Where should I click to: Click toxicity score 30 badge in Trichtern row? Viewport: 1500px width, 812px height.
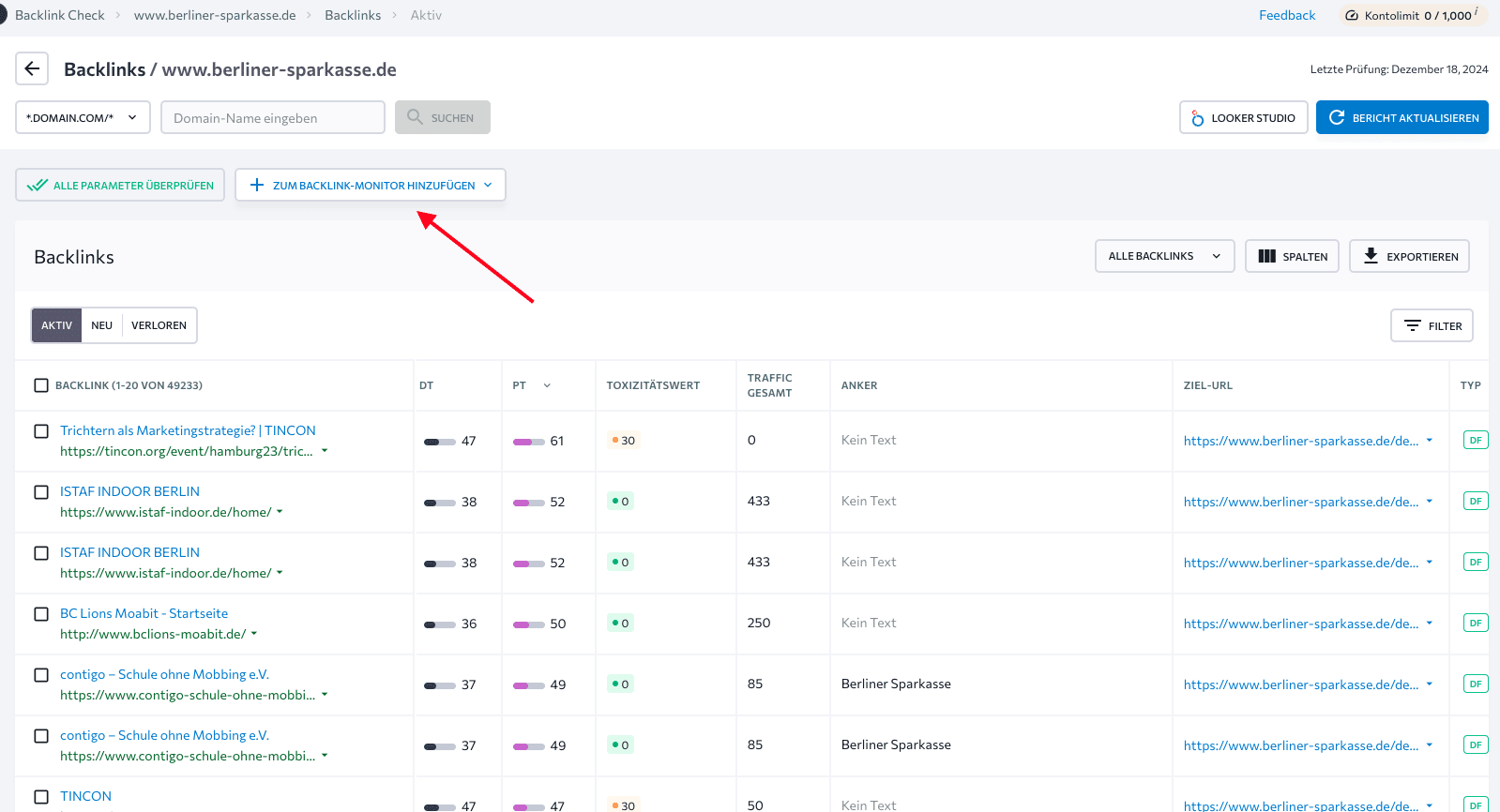pos(623,441)
